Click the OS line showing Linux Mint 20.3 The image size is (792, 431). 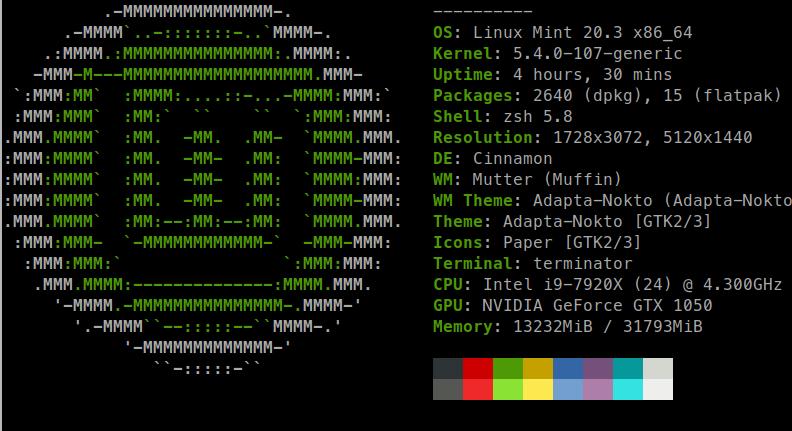pyautogui.click(x=562, y=33)
